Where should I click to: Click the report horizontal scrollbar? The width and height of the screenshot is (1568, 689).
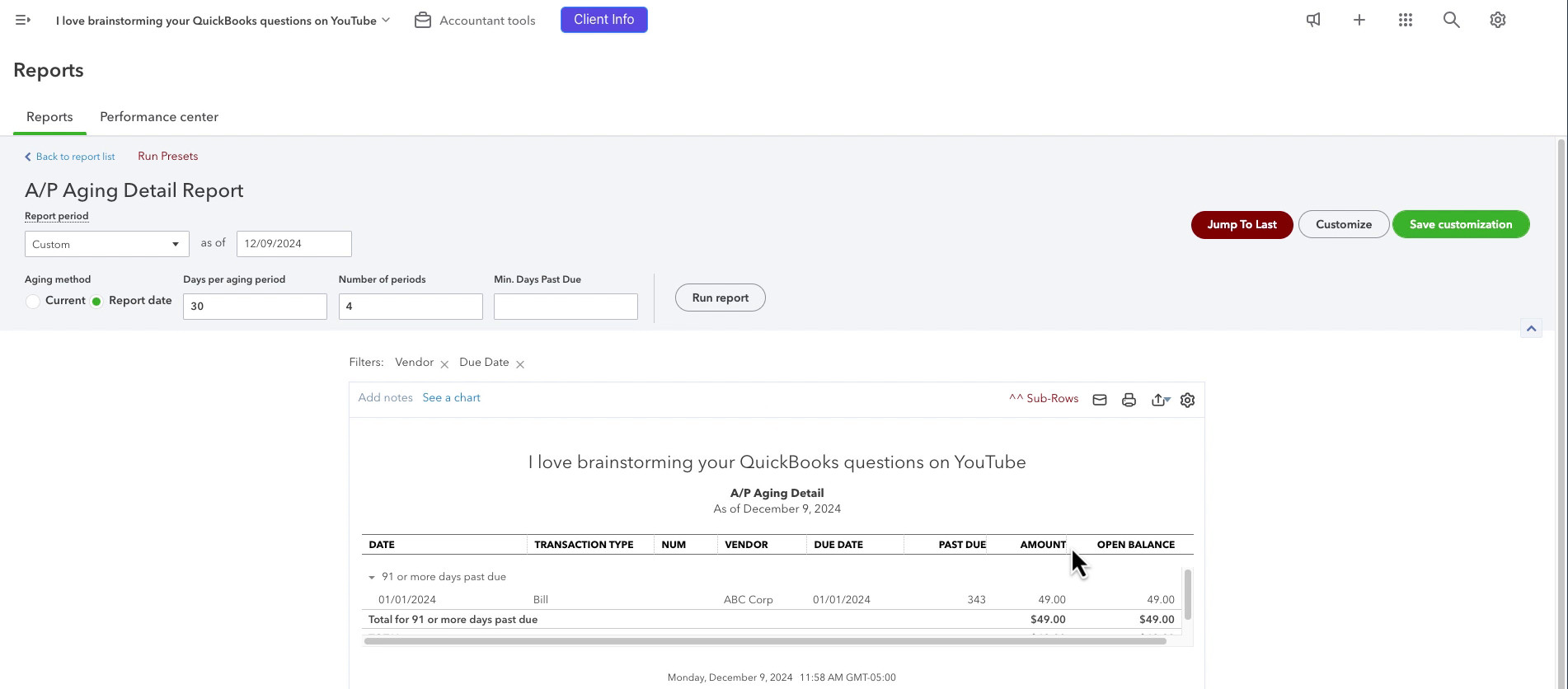pyautogui.click(x=765, y=641)
